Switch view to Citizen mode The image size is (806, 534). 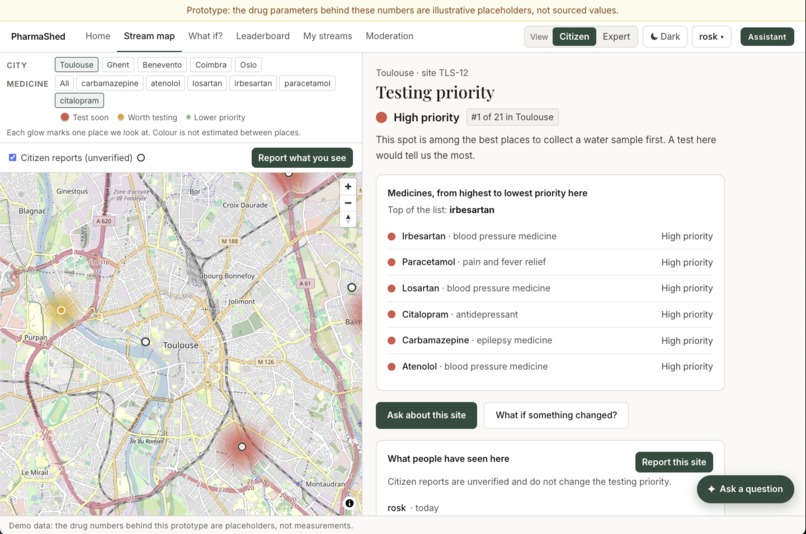(x=574, y=36)
